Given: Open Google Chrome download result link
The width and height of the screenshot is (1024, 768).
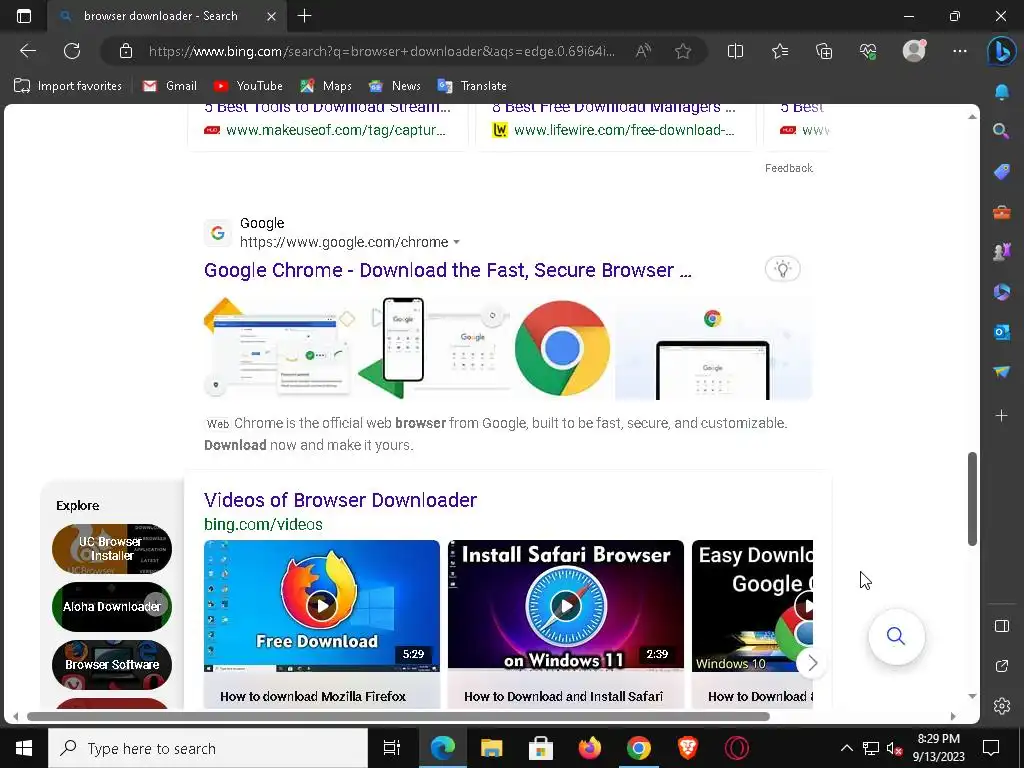Looking at the screenshot, I should 447,270.
